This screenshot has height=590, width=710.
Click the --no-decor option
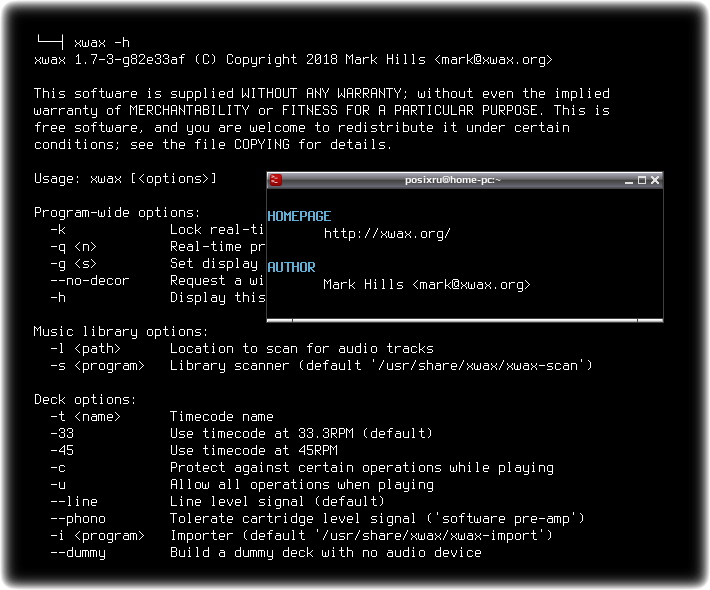[90, 281]
